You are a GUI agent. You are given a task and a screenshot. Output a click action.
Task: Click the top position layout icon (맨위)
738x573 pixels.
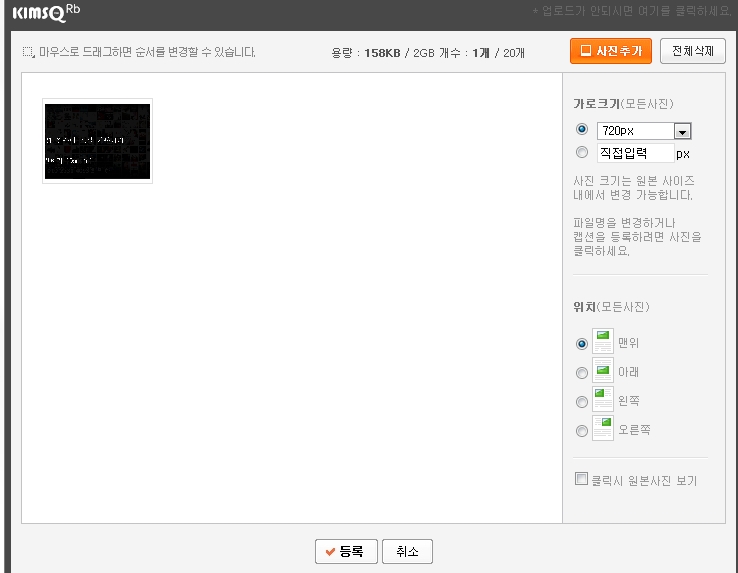603,341
